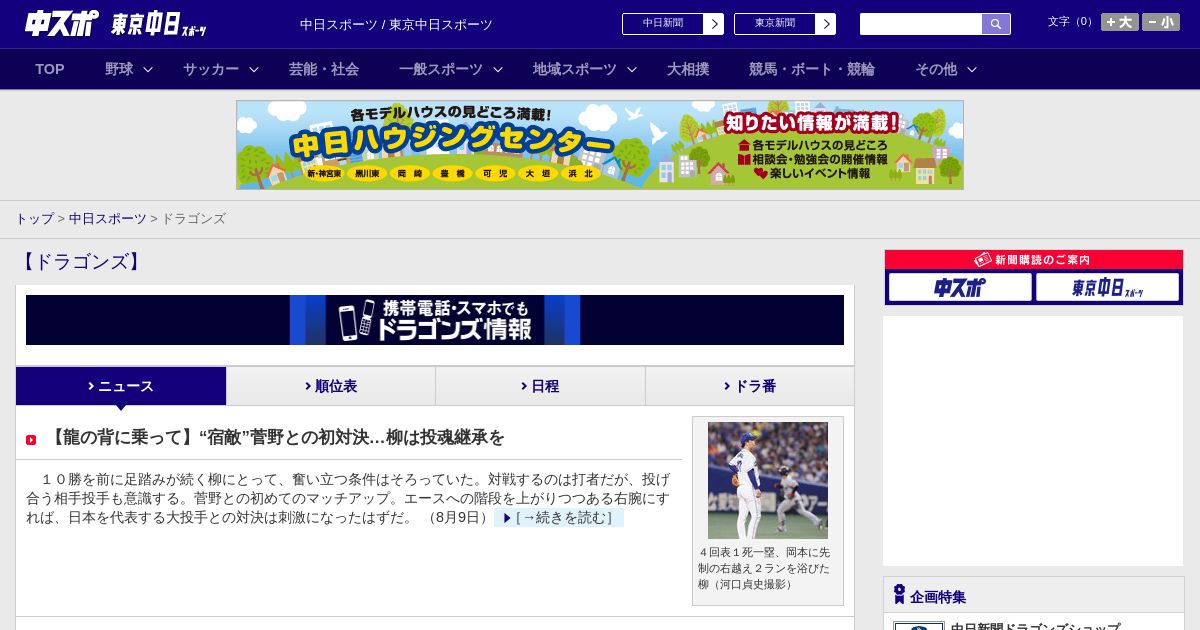
Task: Open the 野球 navigation menu
Action: click(119, 69)
